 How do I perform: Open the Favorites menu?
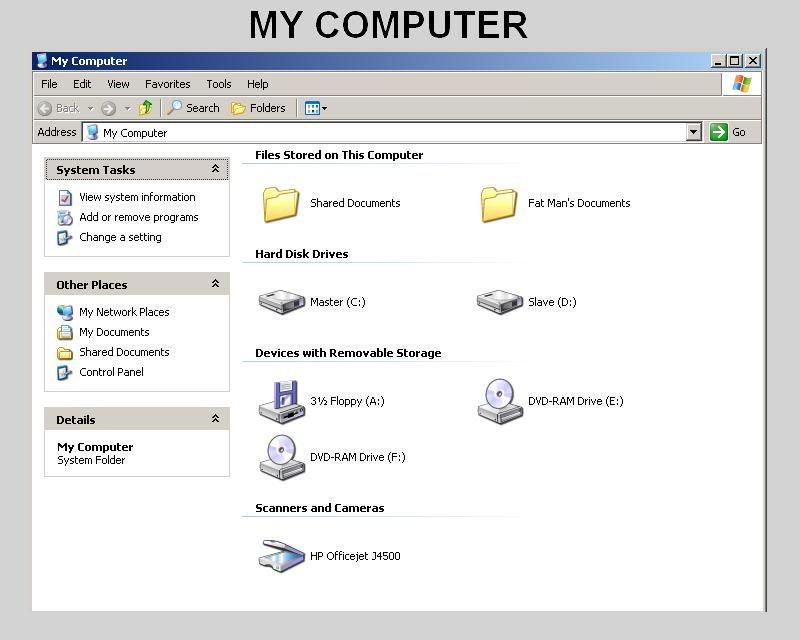(x=167, y=84)
